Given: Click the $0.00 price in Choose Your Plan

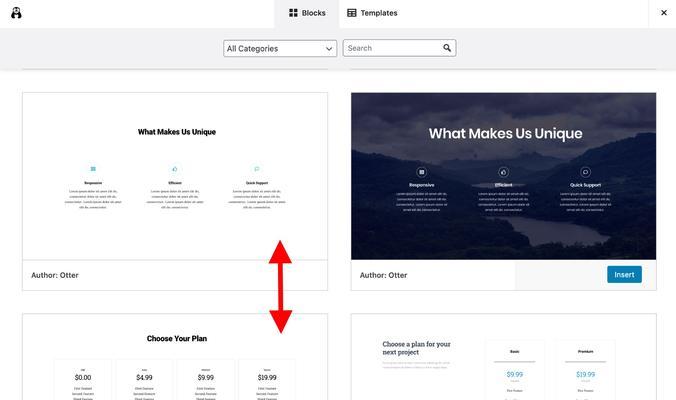Looking at the screenshot, I should (x=83, y=378).
